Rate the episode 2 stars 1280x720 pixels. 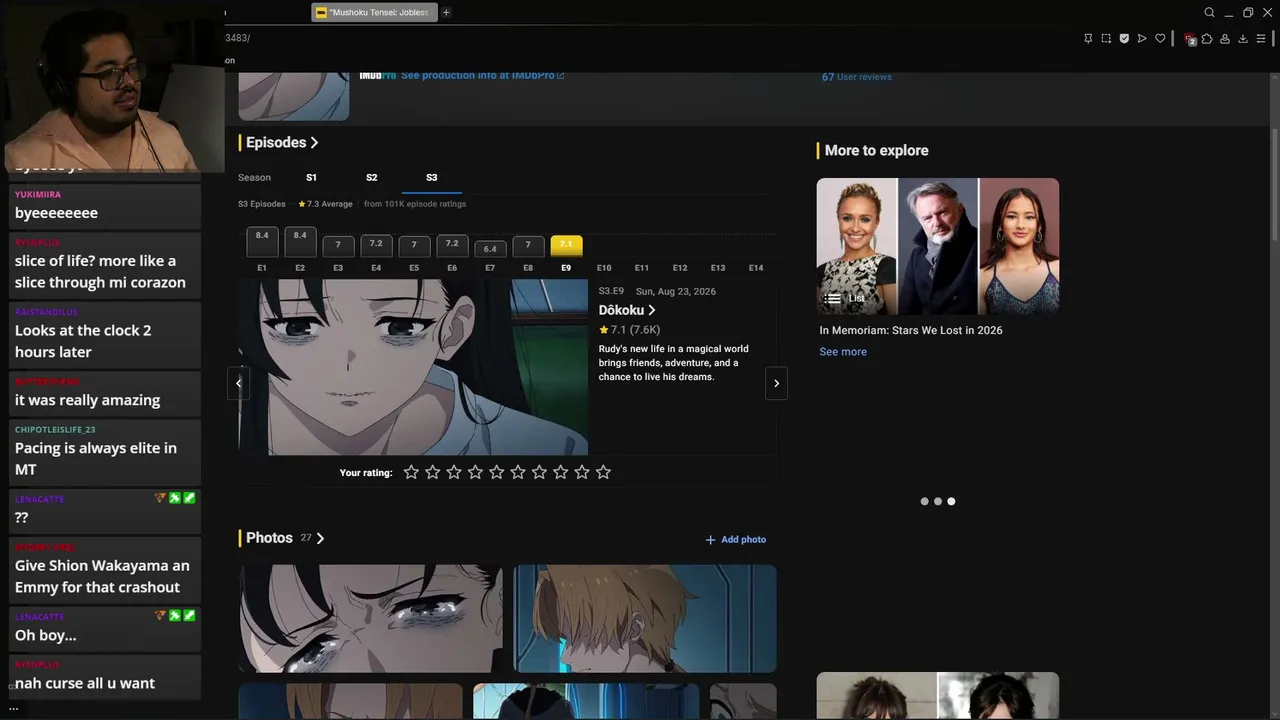432,472
